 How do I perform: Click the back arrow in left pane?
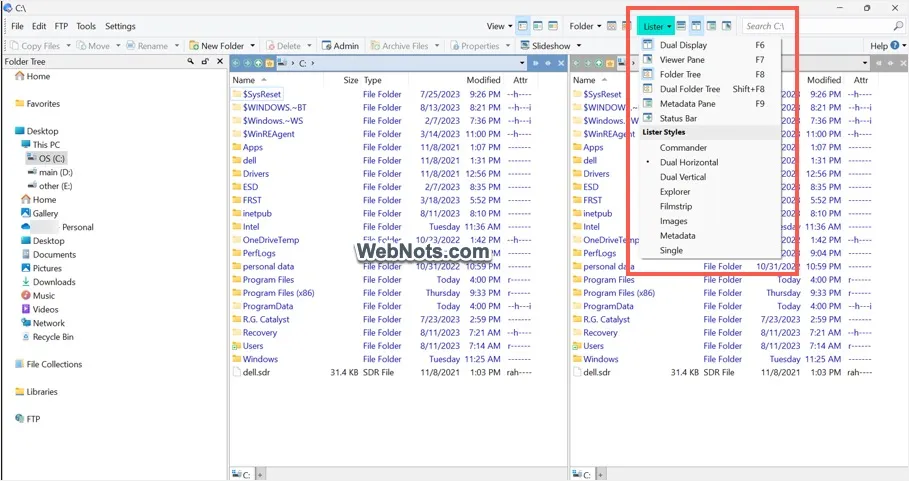pos(236,63)
